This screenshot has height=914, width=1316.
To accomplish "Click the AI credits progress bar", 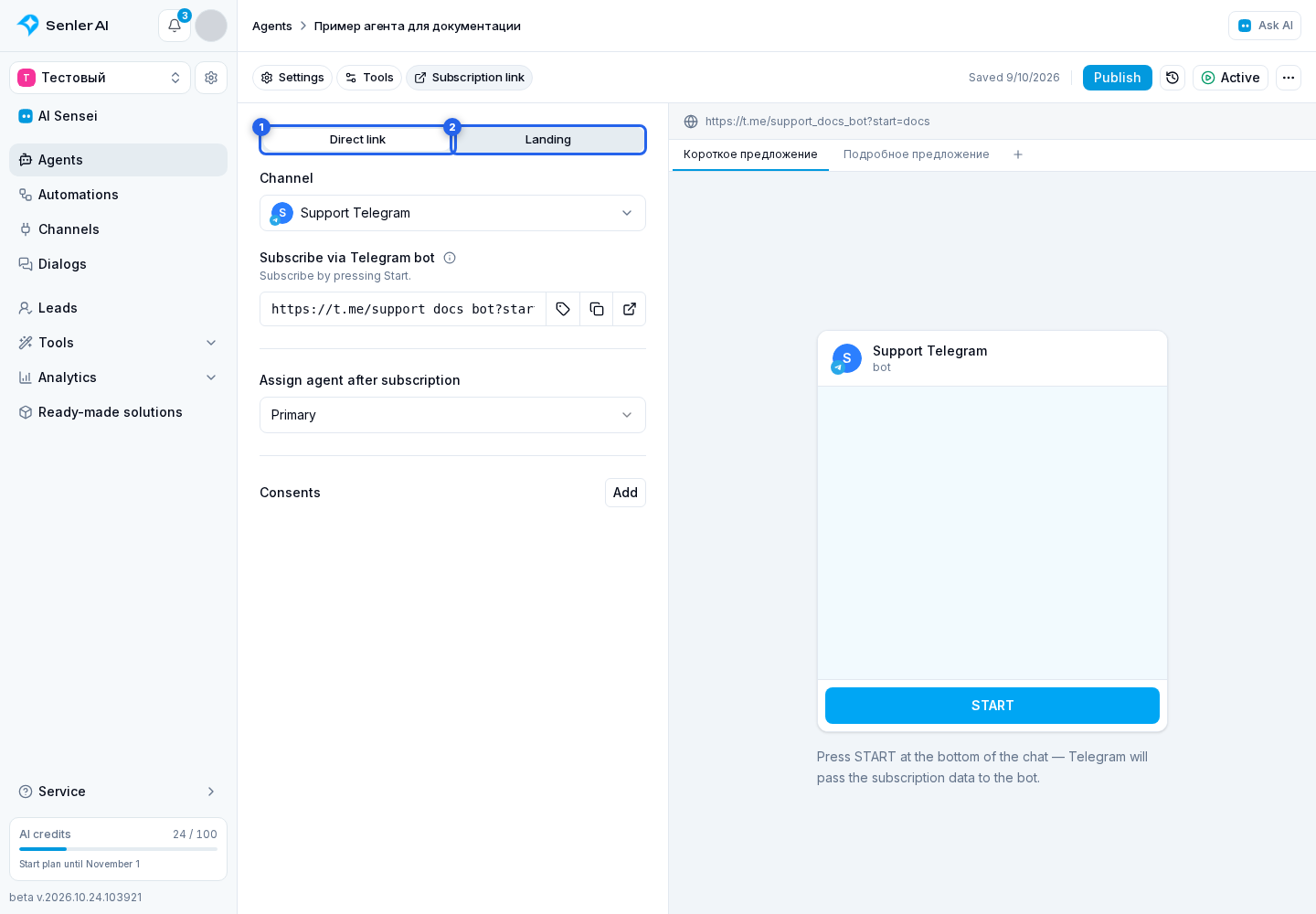I will [x=118, y=849].
